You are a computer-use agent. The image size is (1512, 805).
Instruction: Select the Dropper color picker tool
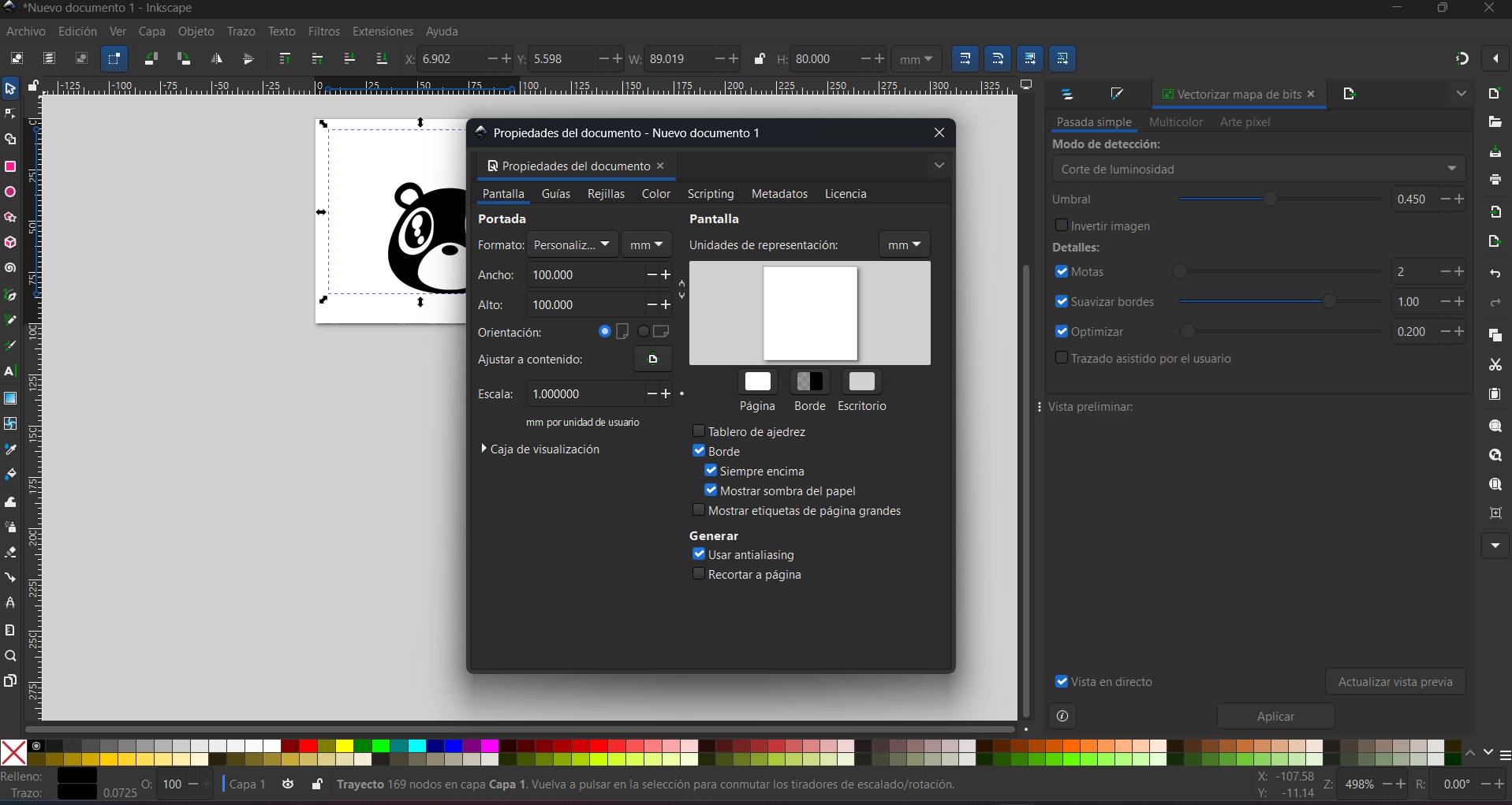pos(10,449)
